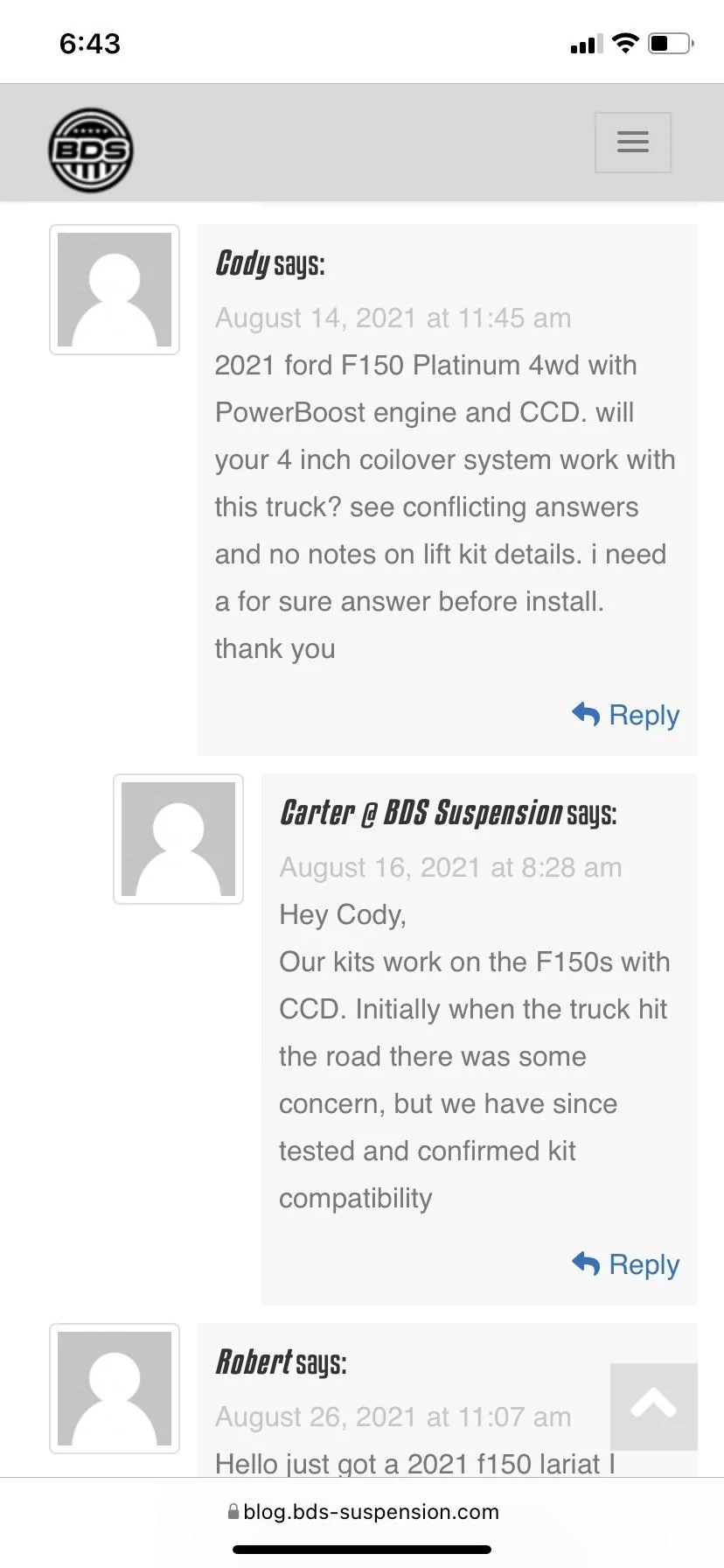Open the hamburger navigation menu
The width and height of the screenshot is (724, 1568).
[x=632, y=142]
